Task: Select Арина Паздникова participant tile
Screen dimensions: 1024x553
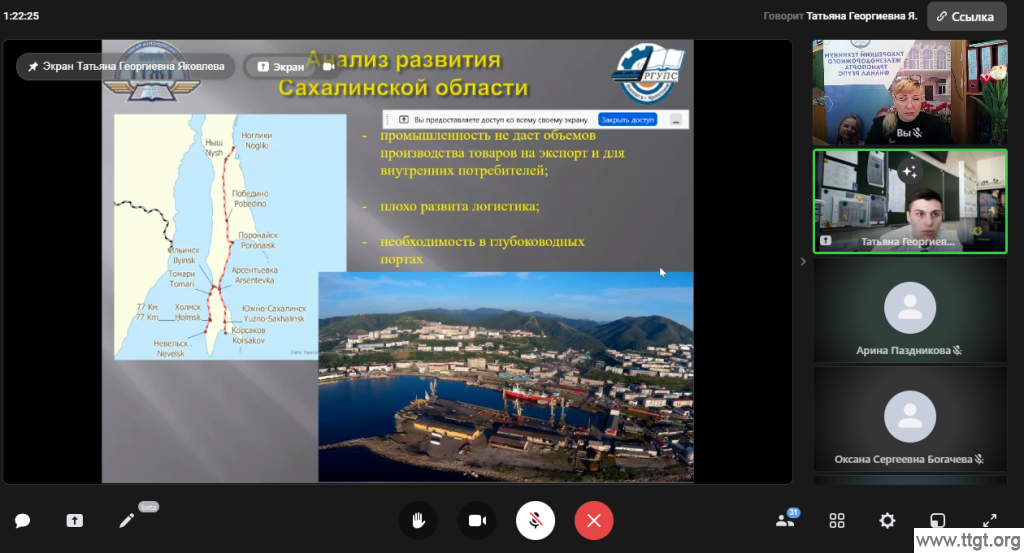Action: 909,310
